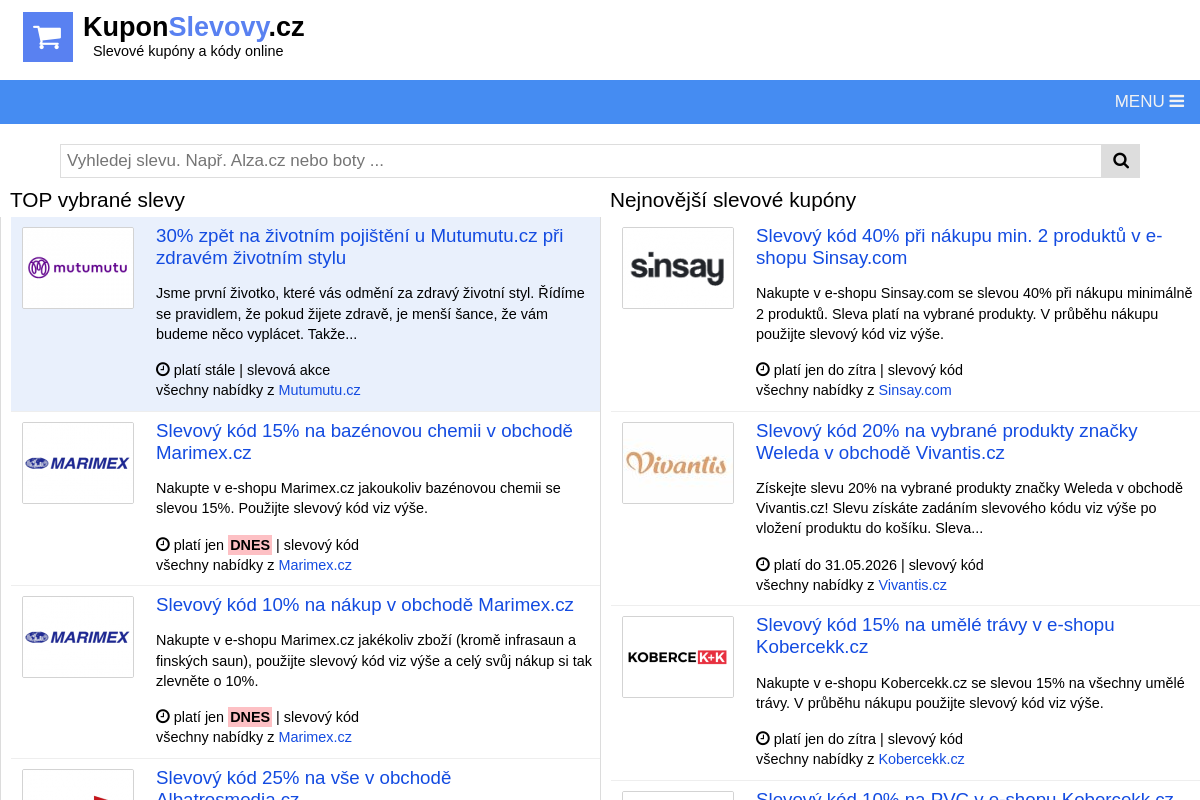Screen dimensions: 1200x800
Task: Open 'Slevový kód 10% na nákup' Marimex title
Action: [x=365, y=605]
